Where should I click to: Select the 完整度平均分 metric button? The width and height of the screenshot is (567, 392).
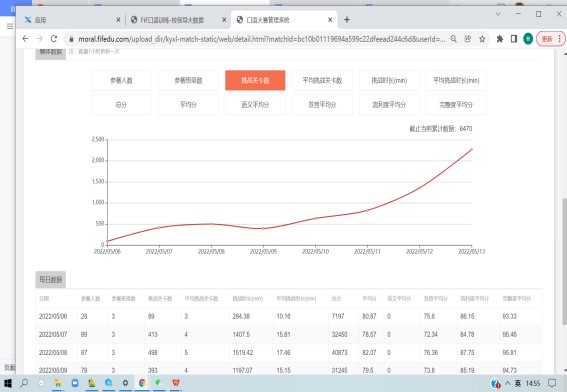pos(456,105)
